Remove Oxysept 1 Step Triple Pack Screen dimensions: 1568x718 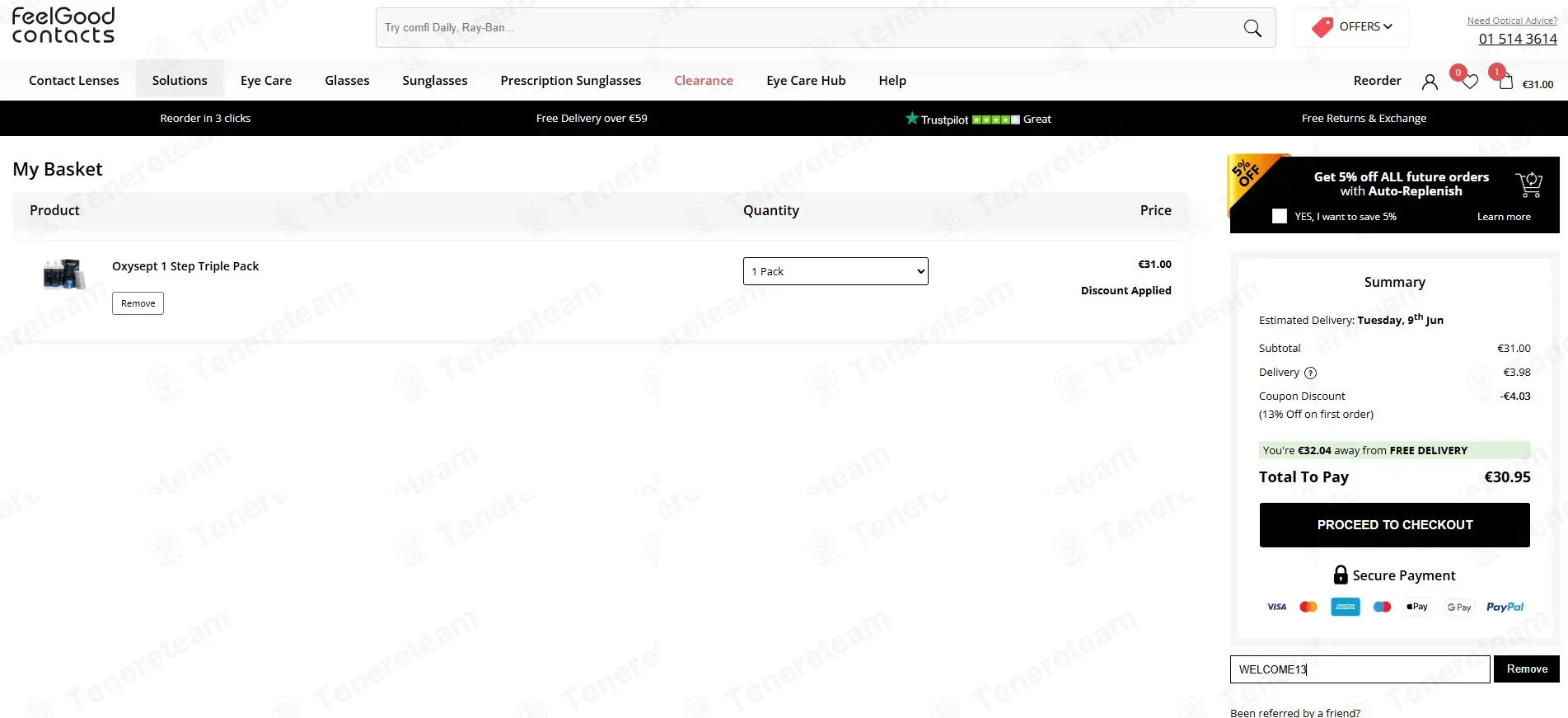pyautogui.click(x=138, y=303)
